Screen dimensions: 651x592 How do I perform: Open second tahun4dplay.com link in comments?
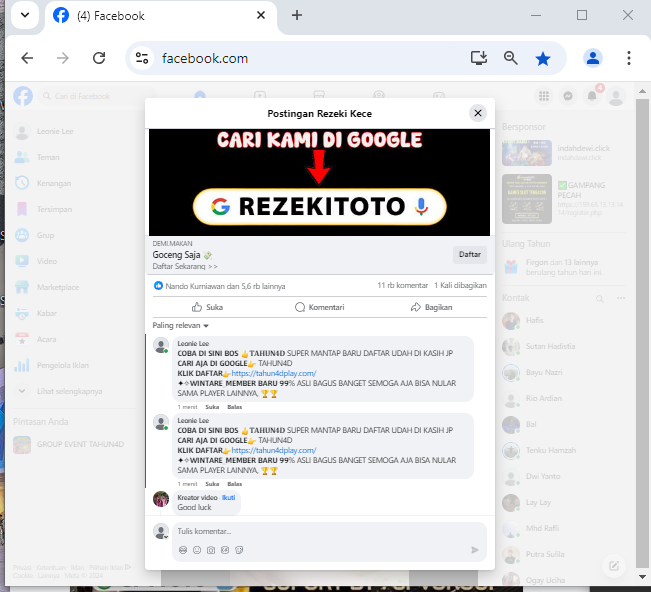[x=274, y=450]
